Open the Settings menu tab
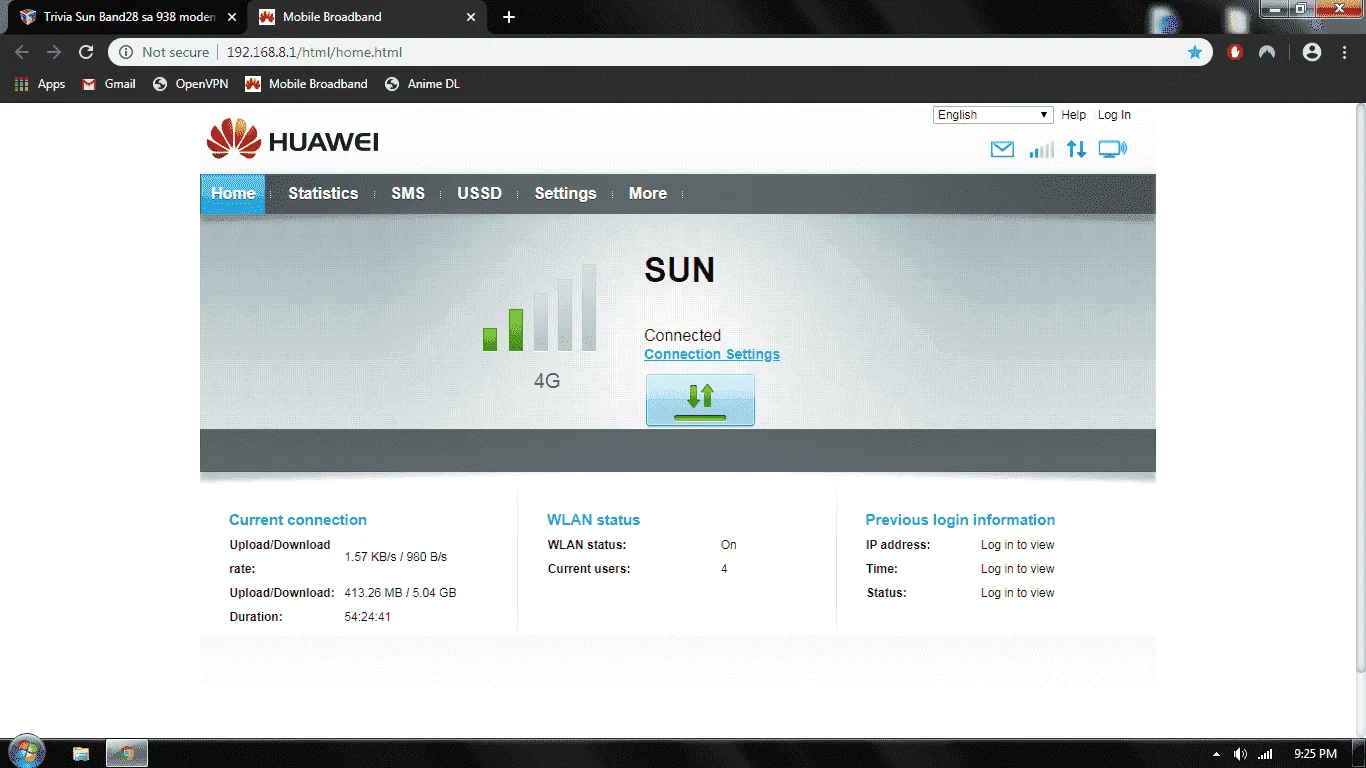Image resolution: width=1366 pixels, height=768 pixels. tap(565, 194)
